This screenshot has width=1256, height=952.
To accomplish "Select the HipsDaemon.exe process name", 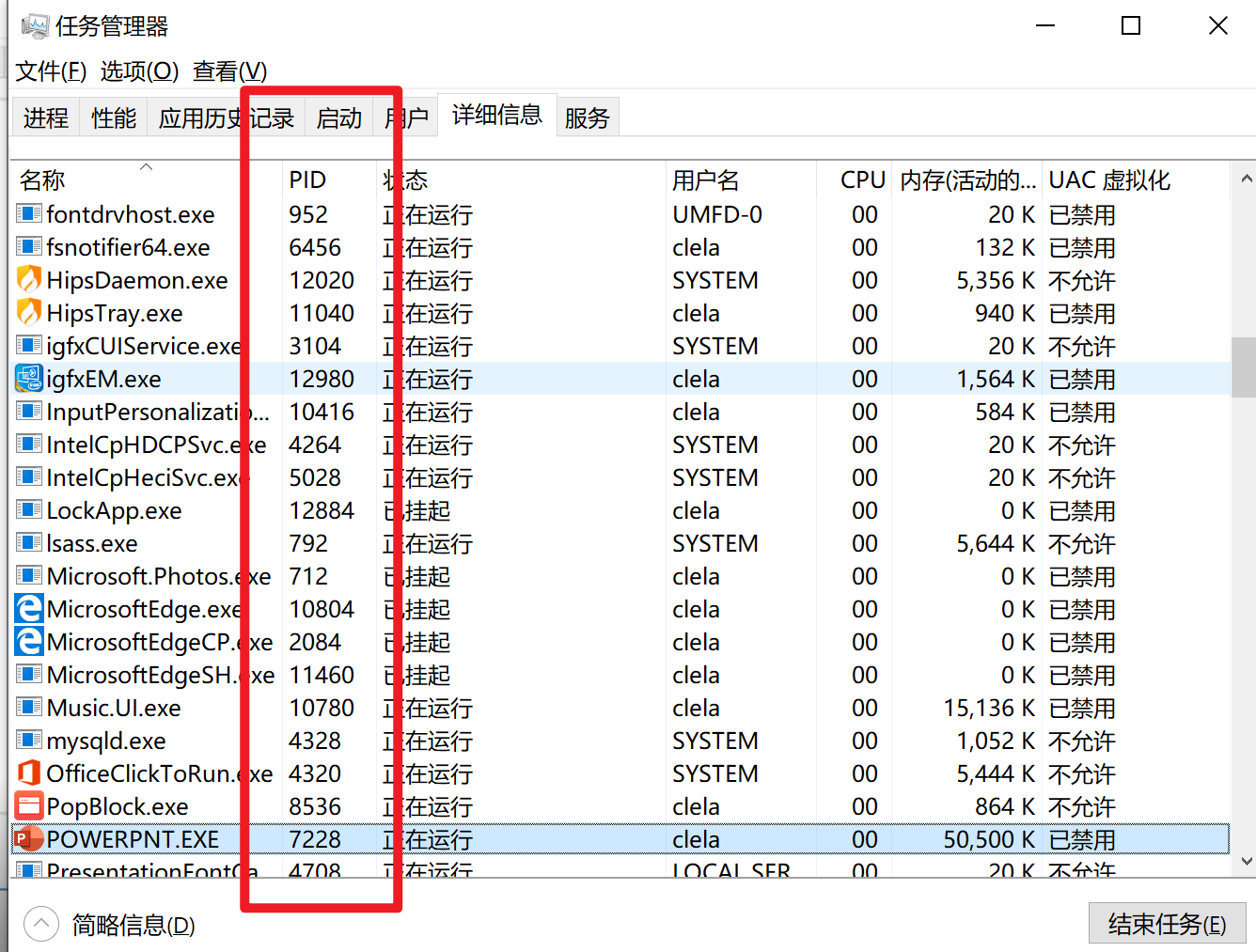I will pos(137,280).
